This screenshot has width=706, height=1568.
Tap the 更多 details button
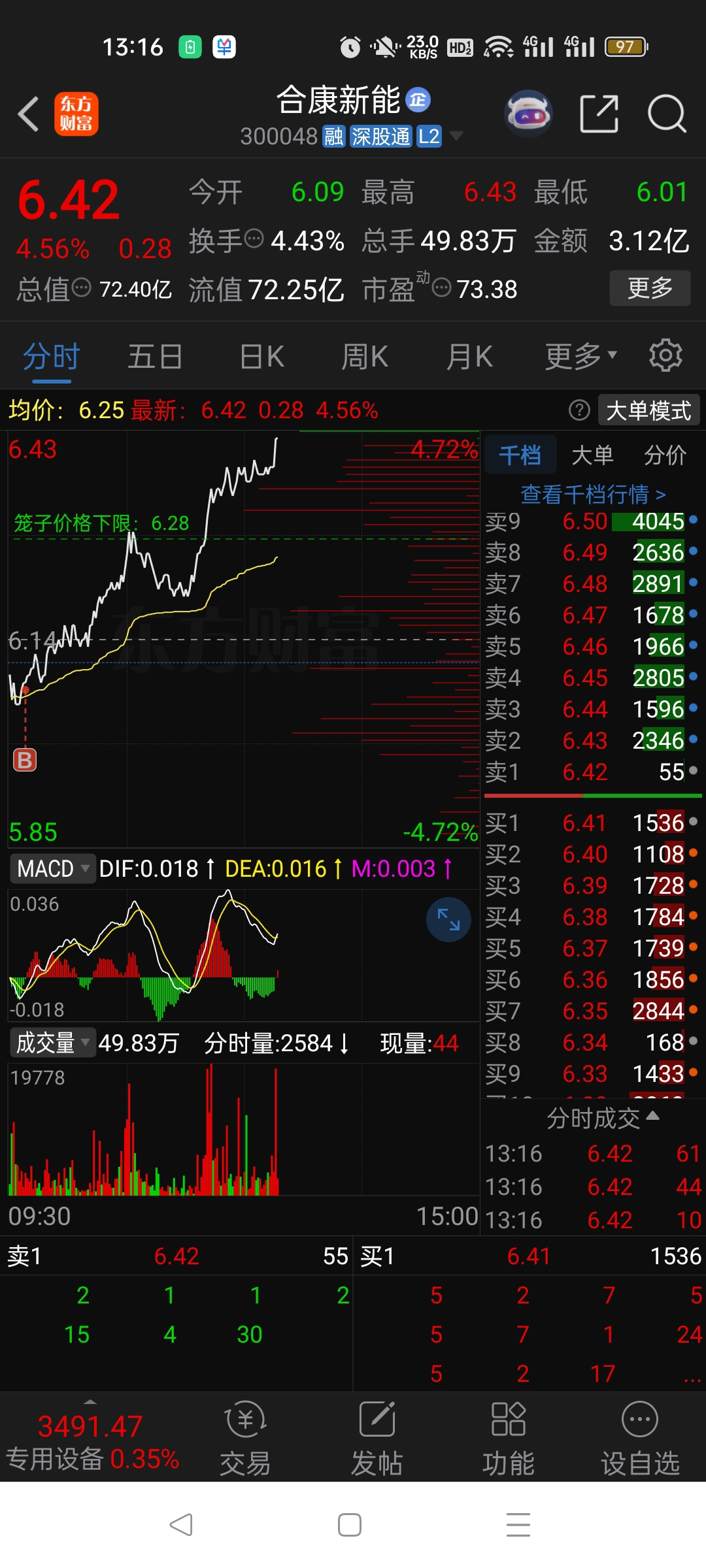point(650,287)
